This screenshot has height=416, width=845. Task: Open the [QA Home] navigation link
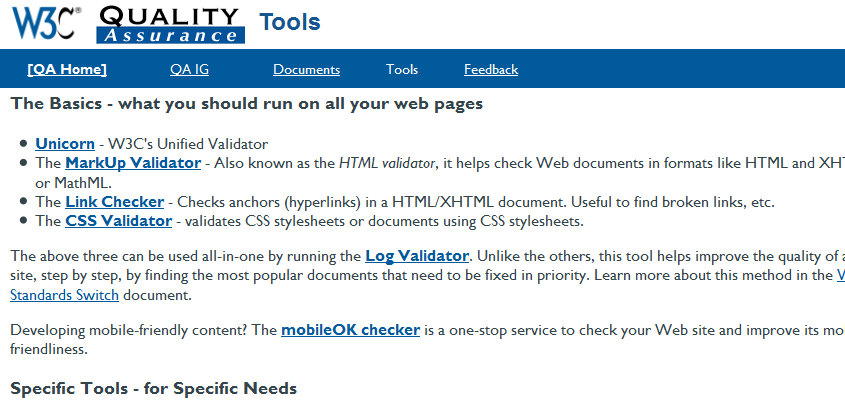pos(67,70)
